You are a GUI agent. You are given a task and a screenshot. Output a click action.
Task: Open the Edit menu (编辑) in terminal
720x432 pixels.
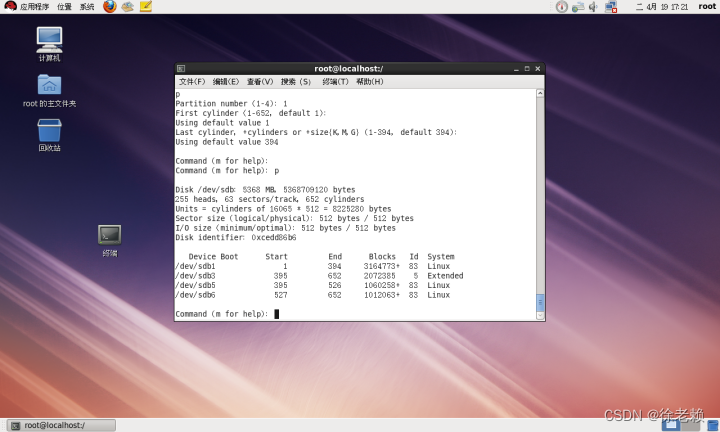pos(226,82)
